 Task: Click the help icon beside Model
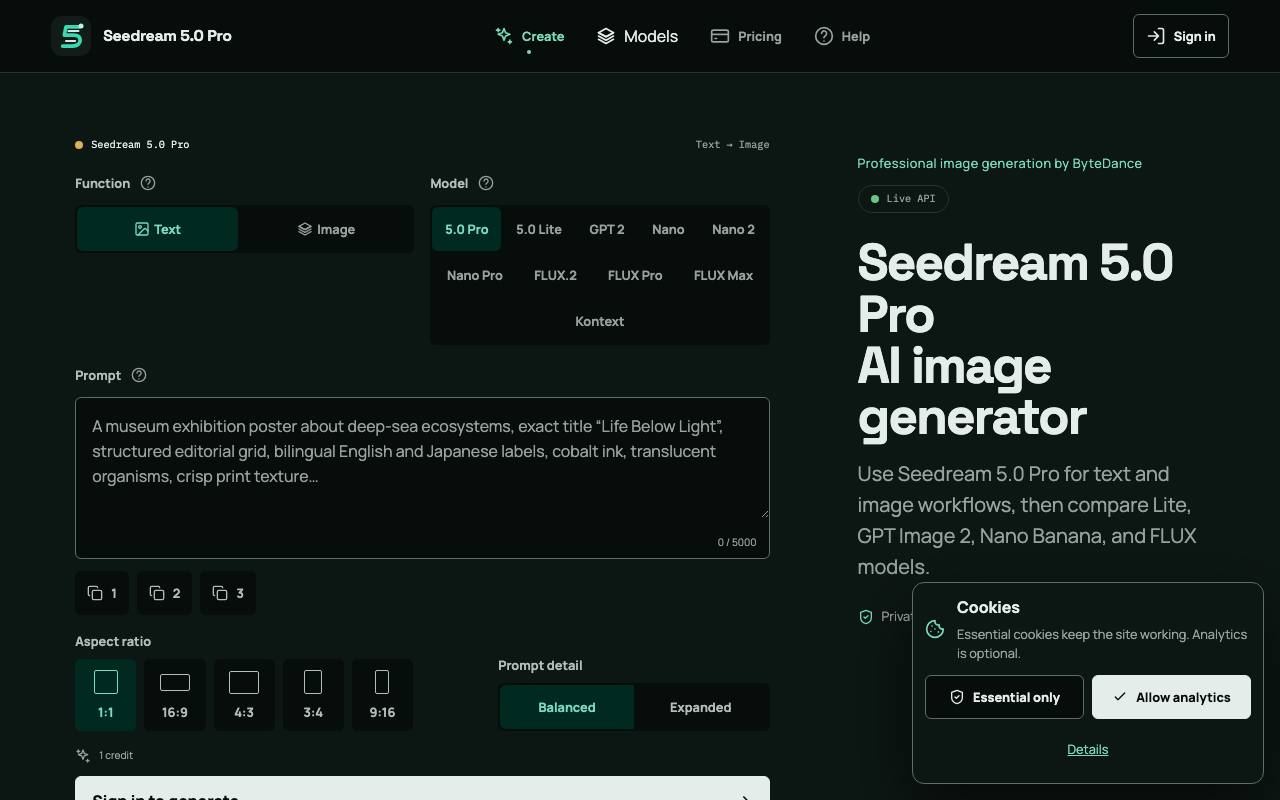486,183
